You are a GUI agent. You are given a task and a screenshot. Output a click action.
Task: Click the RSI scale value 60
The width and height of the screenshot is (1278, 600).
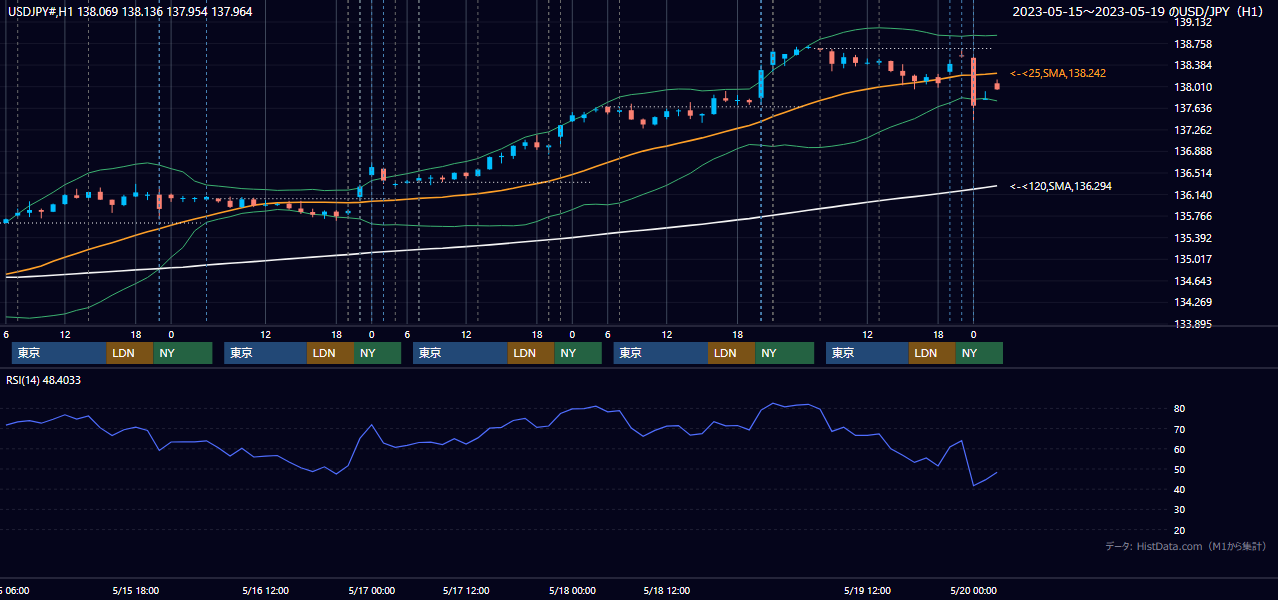pos(1180,449)
